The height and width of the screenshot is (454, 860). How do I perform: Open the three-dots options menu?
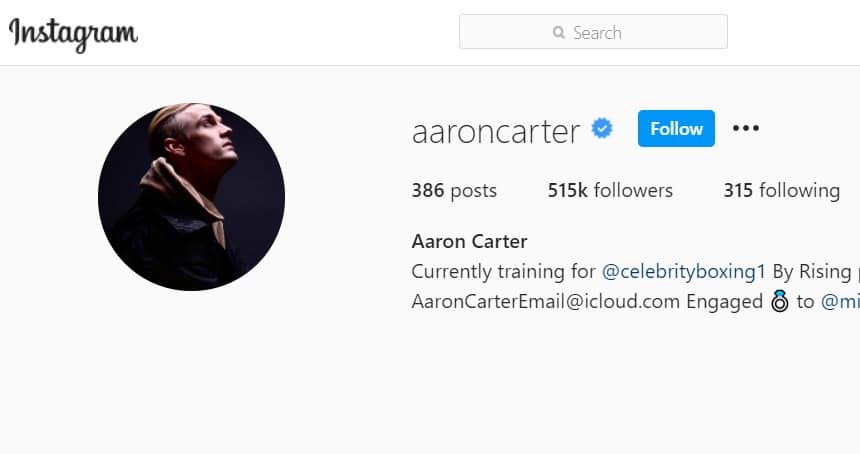point(746,128)
